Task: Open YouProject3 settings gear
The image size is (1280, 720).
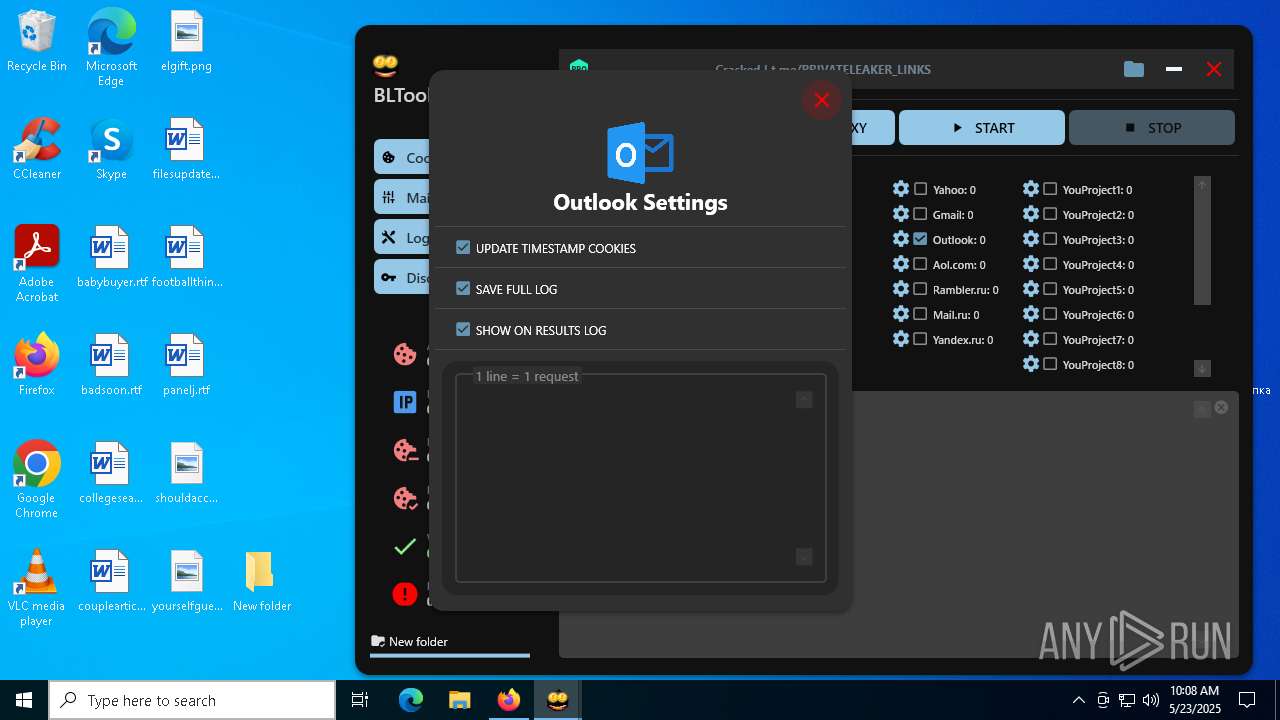Action: coord(1031,239)
